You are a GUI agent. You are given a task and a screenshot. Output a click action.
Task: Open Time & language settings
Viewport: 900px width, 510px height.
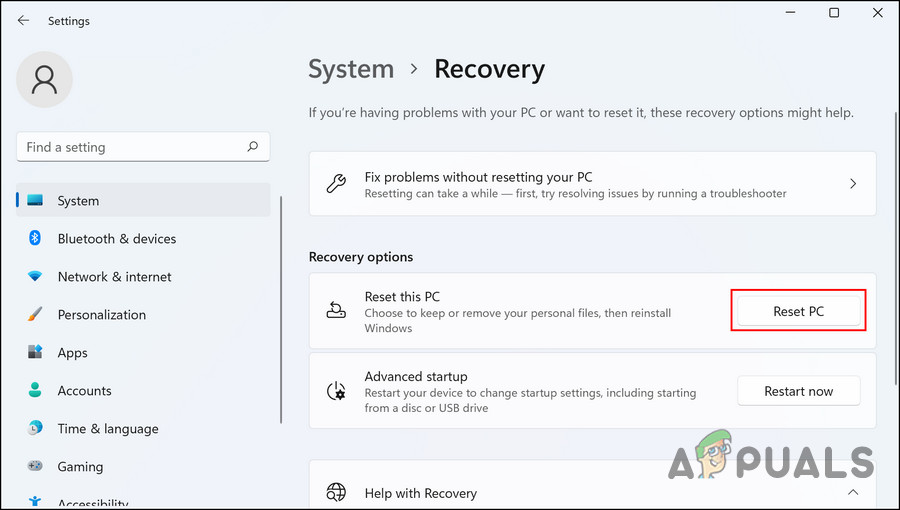coord(143,428)
